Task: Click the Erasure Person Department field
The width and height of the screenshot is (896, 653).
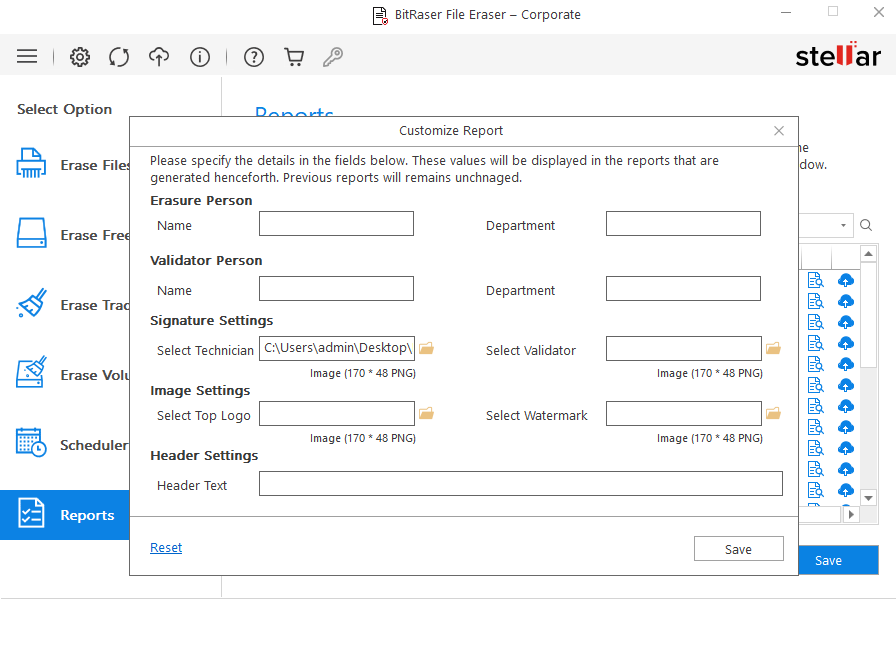Action: [683, 224]
